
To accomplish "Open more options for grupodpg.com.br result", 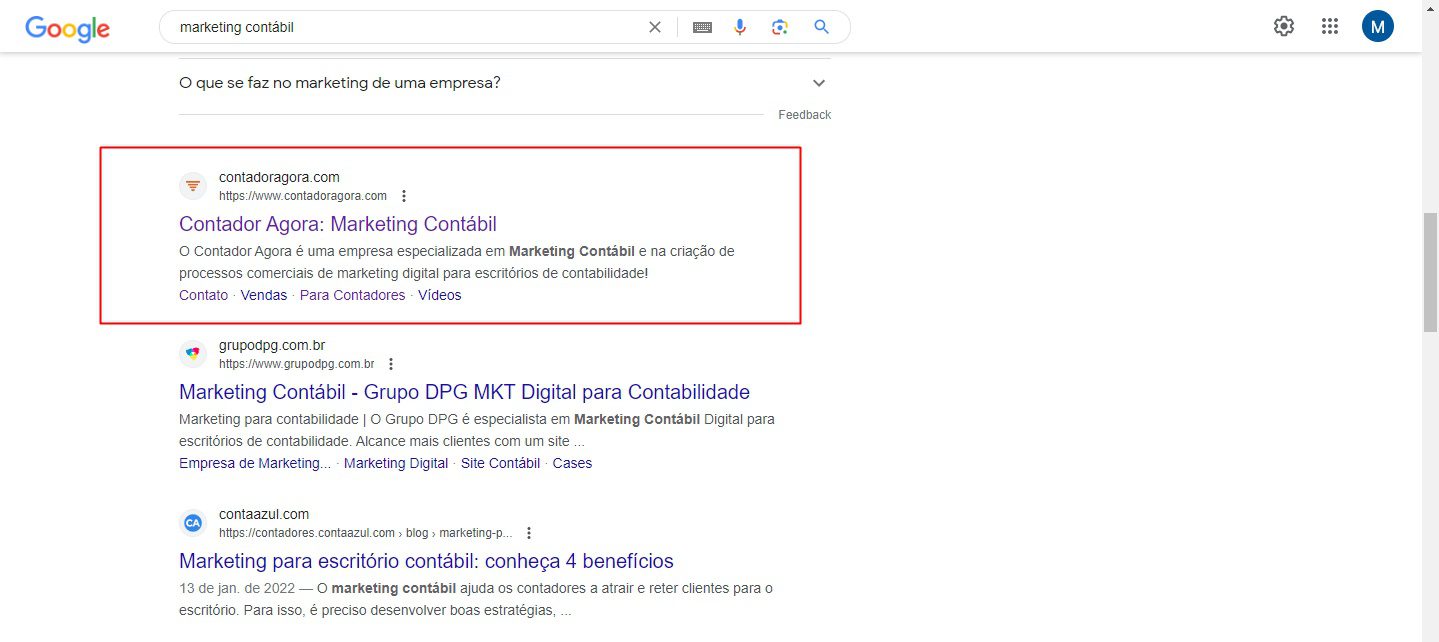I will 391,364.
